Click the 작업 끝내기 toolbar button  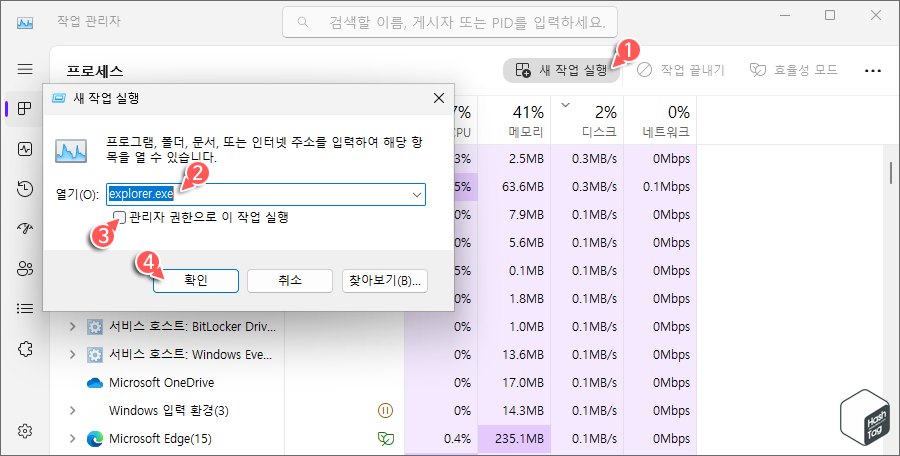(681, 71)
